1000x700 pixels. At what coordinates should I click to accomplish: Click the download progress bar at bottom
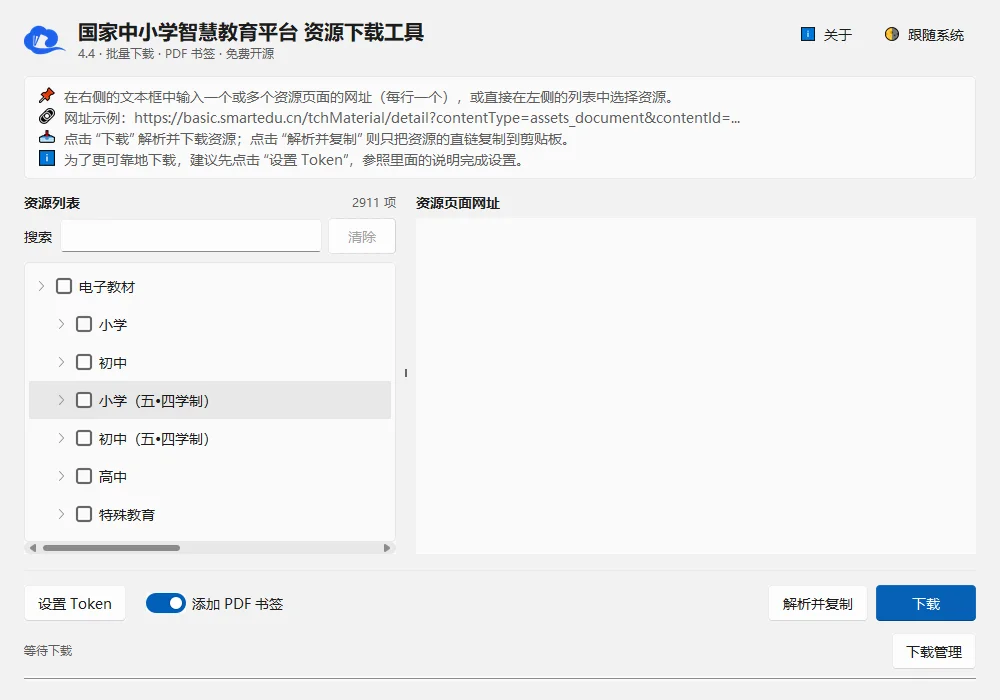click(500, 678)
